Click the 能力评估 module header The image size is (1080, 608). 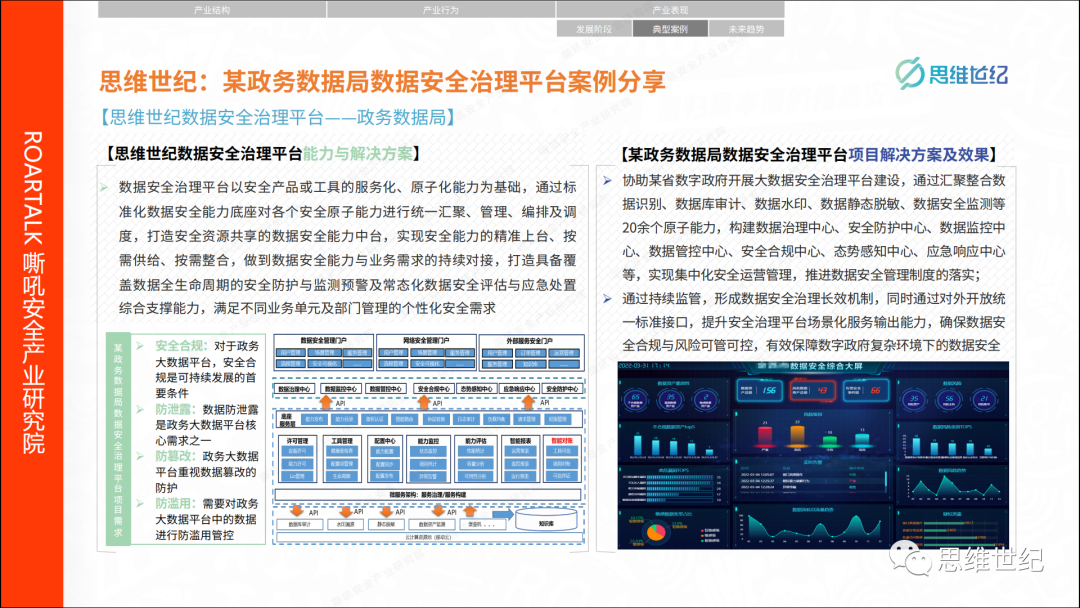pyautogui.click(x=476, y=441)
